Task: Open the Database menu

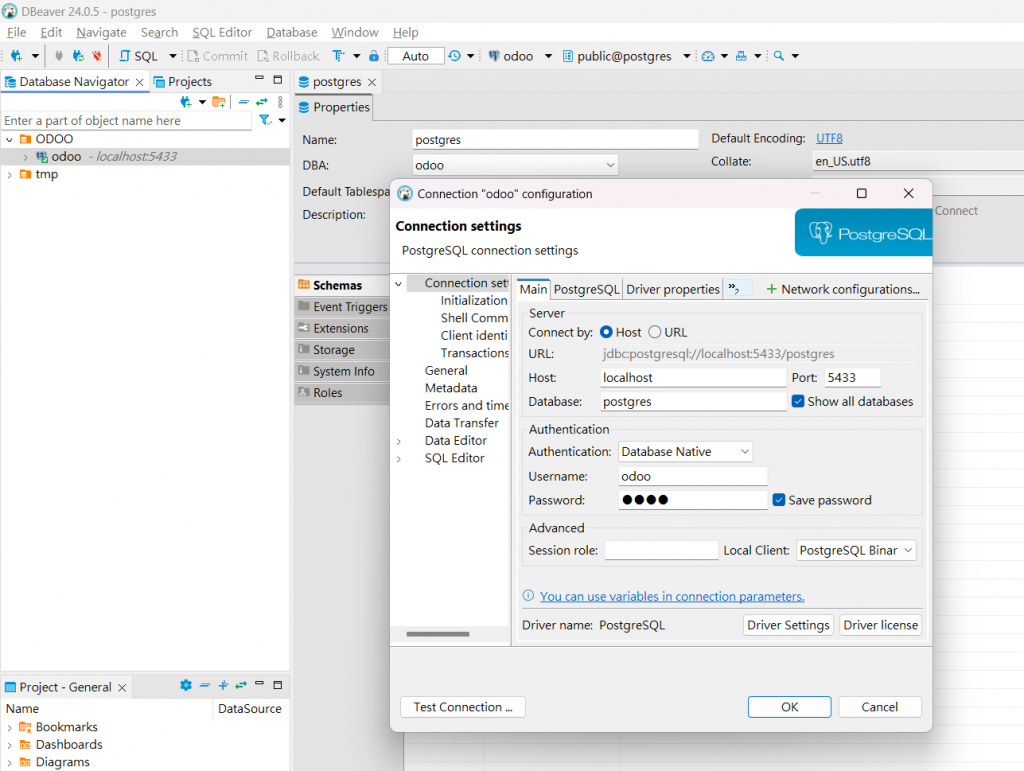Action: [291, 33]
